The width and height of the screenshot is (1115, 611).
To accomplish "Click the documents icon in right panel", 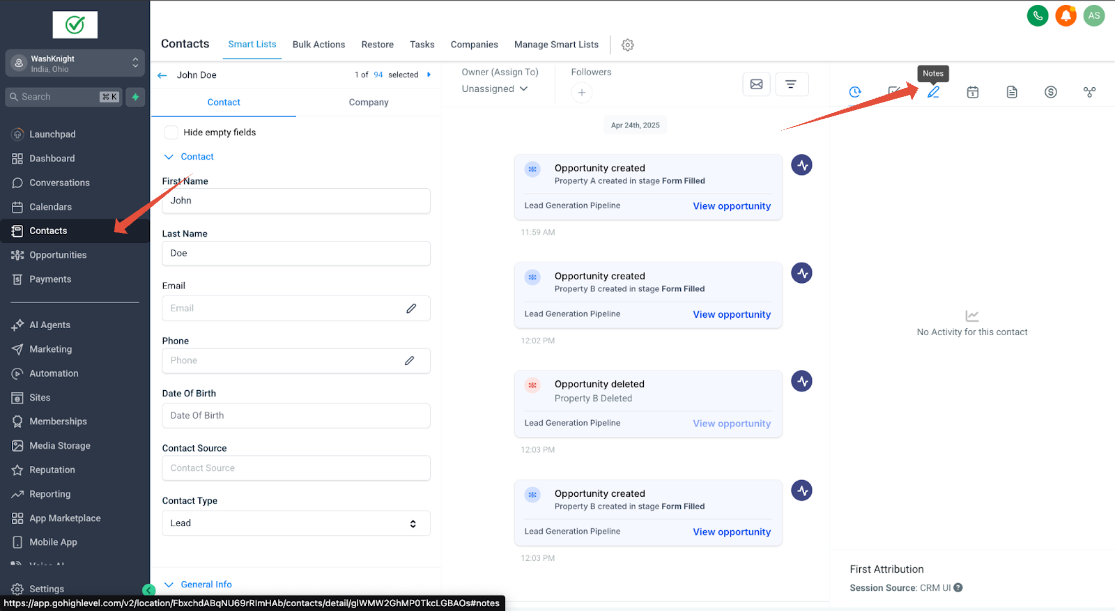I will pos(1011,92).
